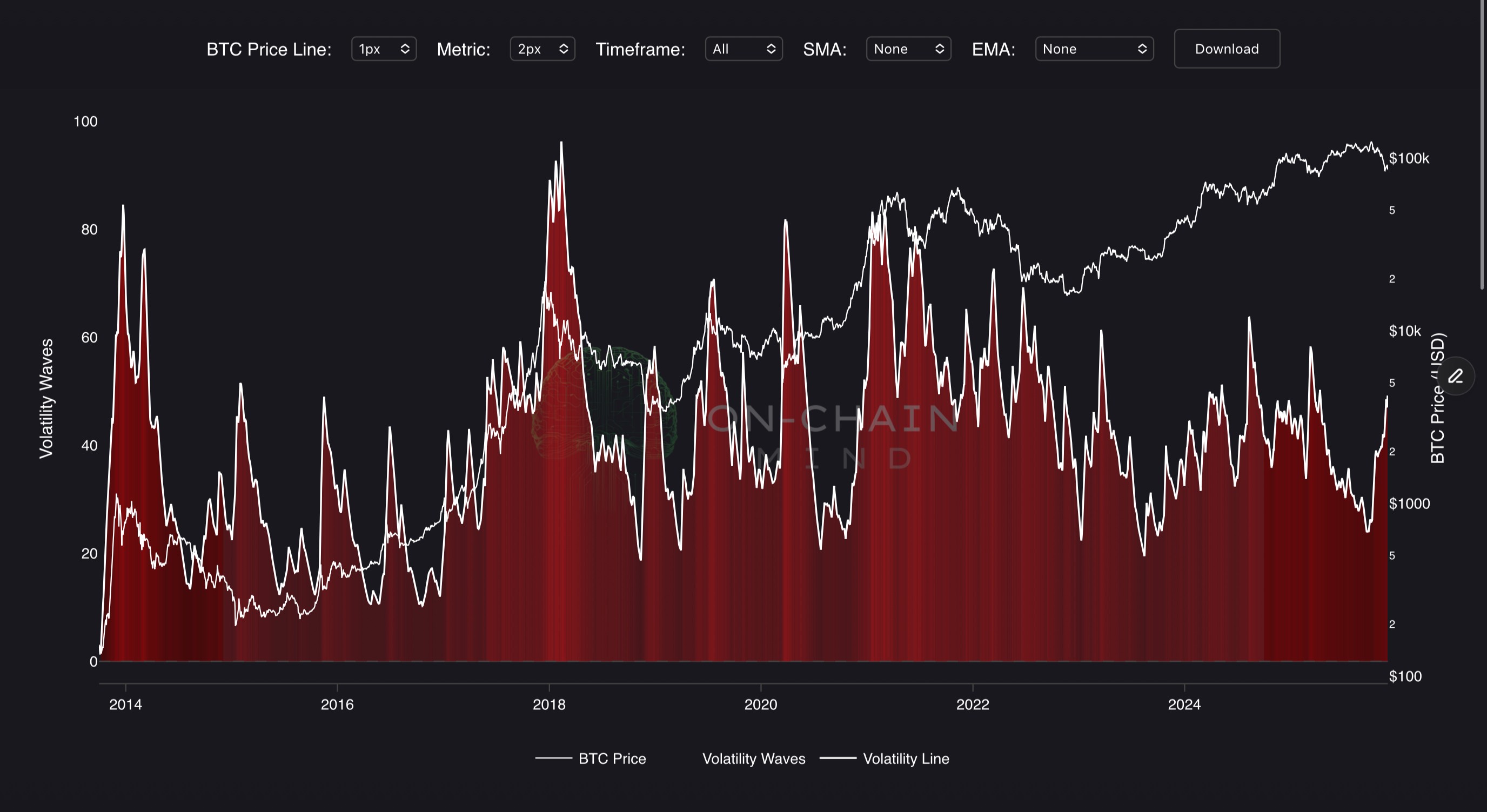
Task: Open the Metric line width dropdown
Action: (x=542, y=49)
